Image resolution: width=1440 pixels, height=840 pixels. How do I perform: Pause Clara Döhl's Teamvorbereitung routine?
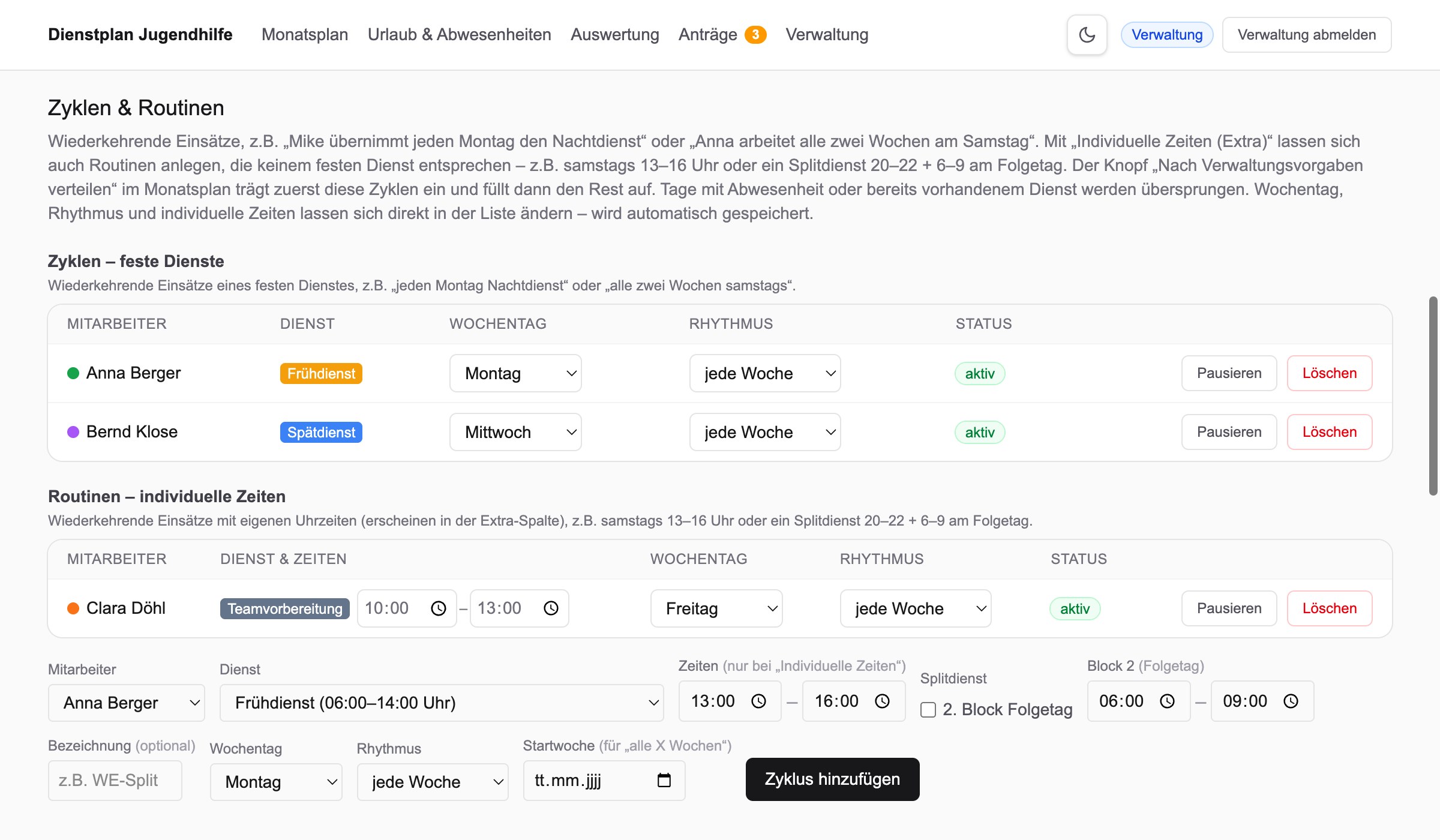tap(1229, 608)
